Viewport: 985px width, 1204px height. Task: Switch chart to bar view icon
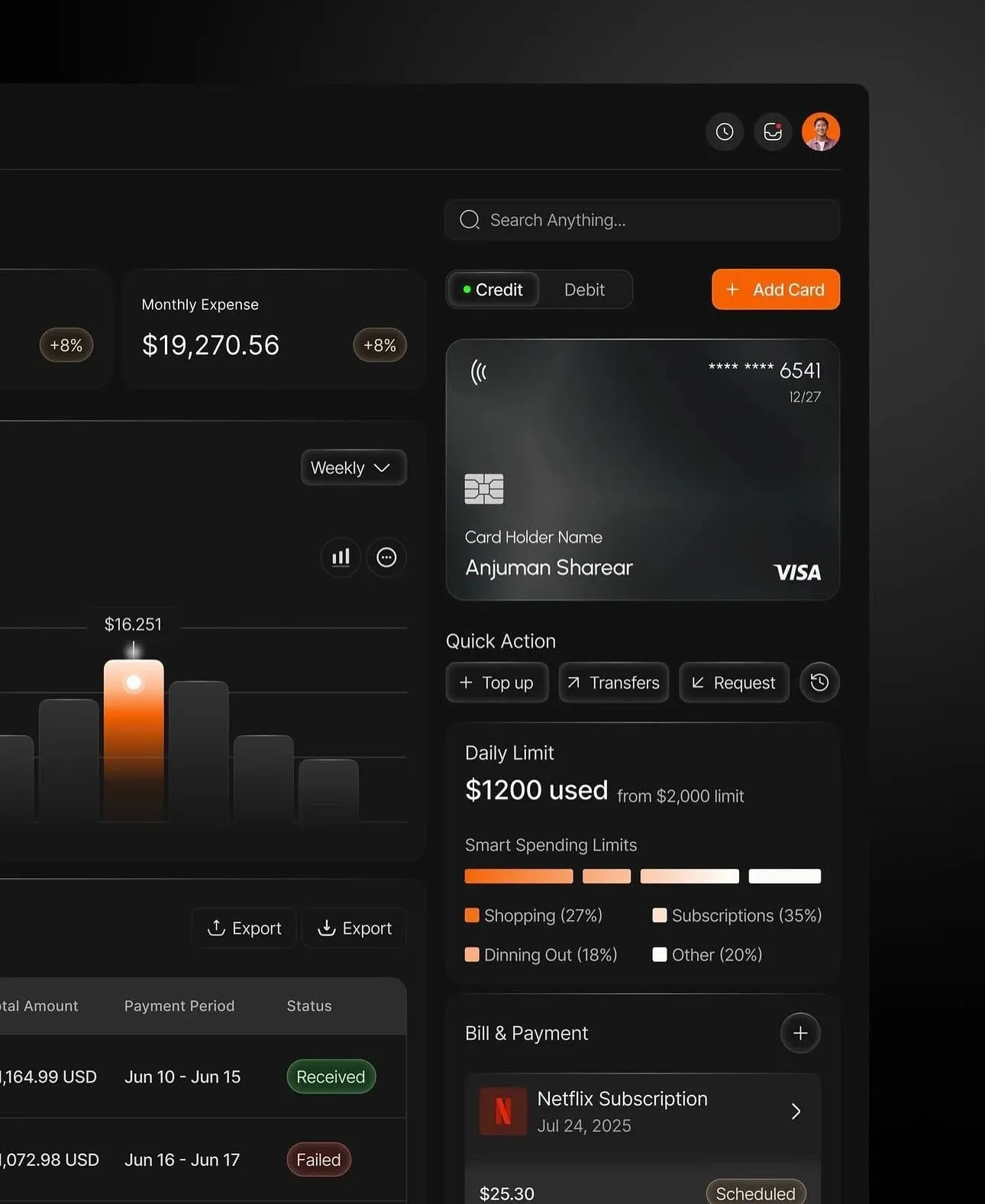[341, 557]
